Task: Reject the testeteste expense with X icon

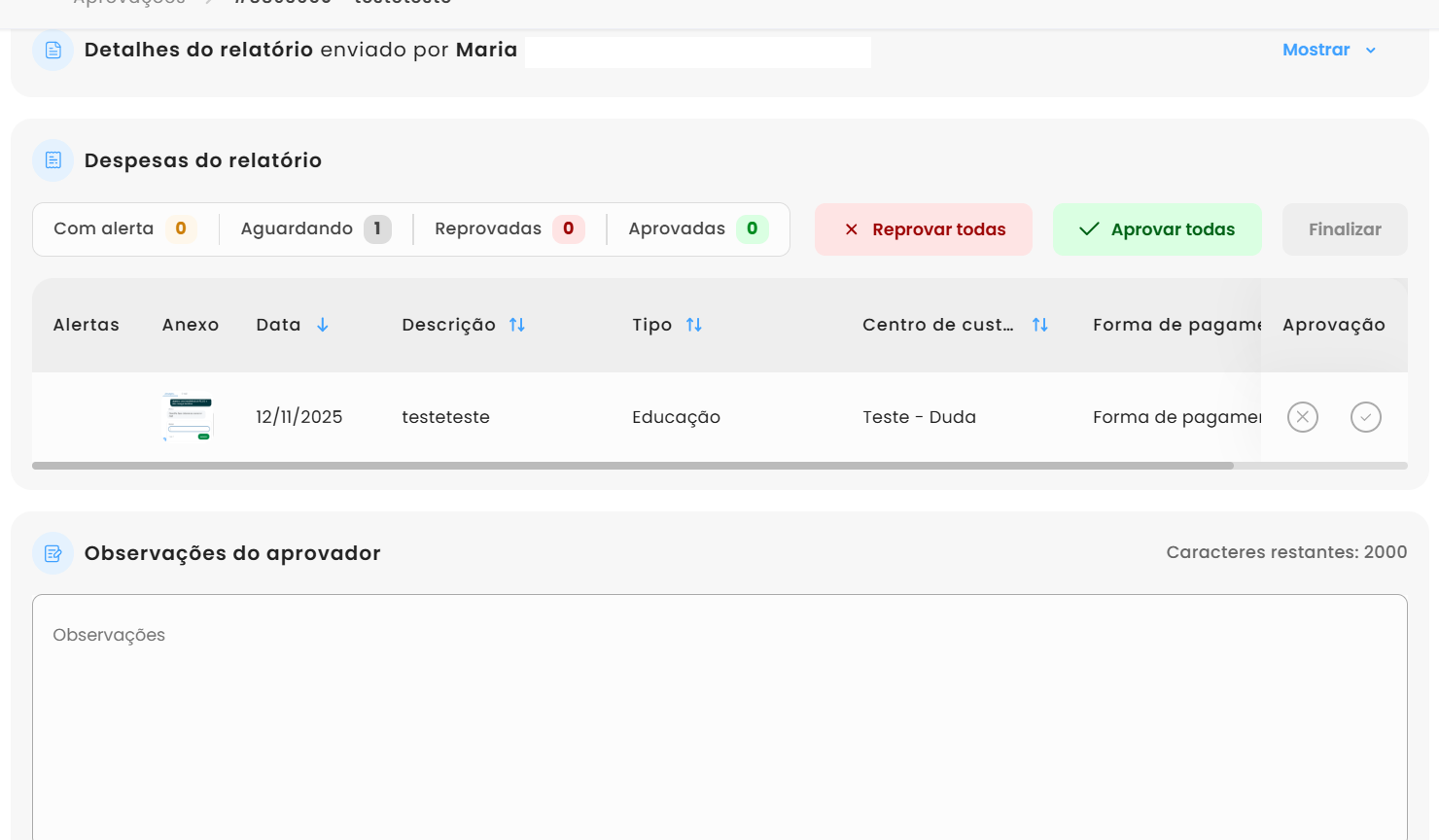Action: pos(1302,417)
